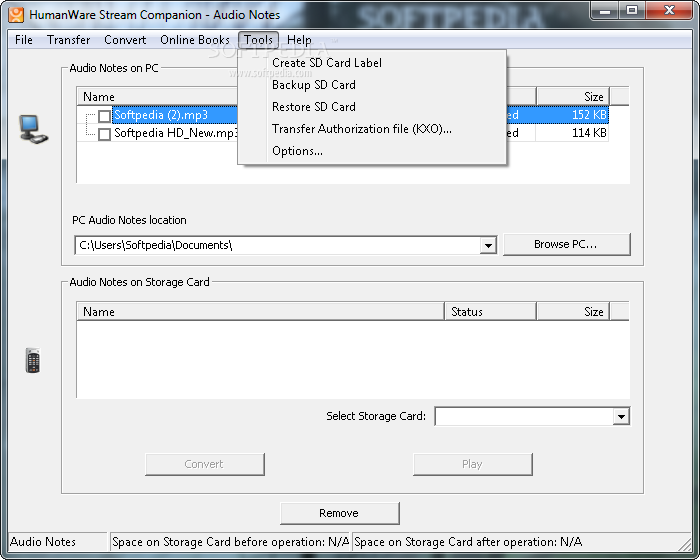The image size is (700, 560).
Task: Choose Create SD Card Label
Action: [372, 63]
